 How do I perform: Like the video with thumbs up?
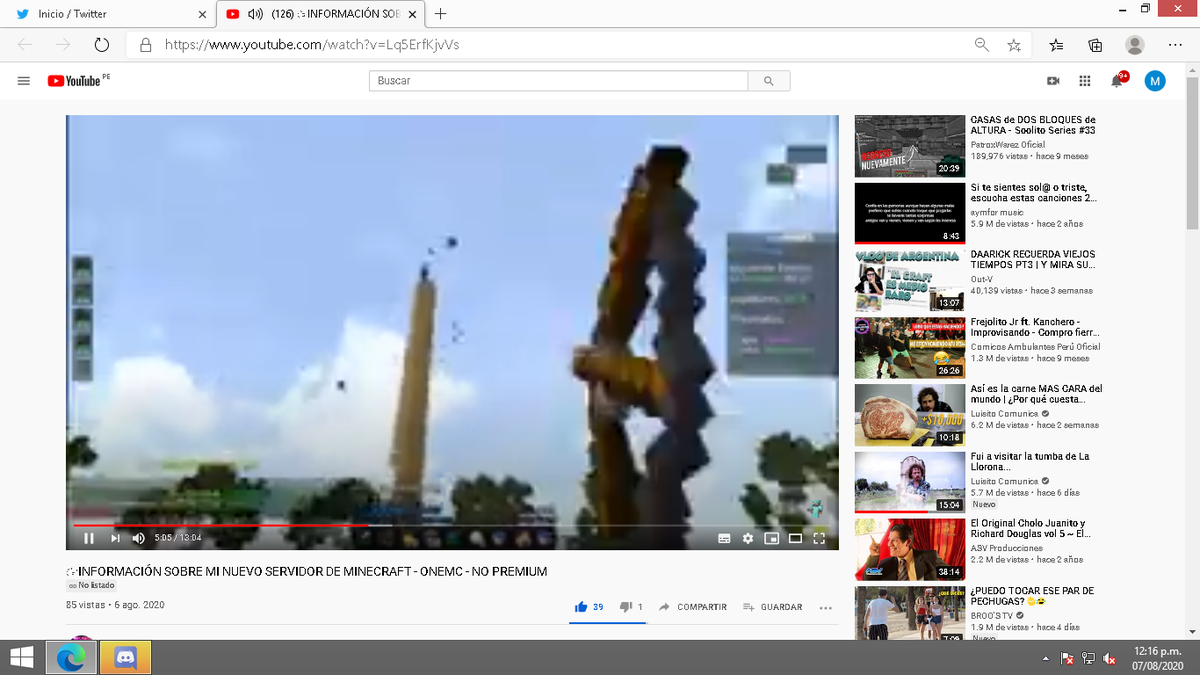[x=589, y=607]
